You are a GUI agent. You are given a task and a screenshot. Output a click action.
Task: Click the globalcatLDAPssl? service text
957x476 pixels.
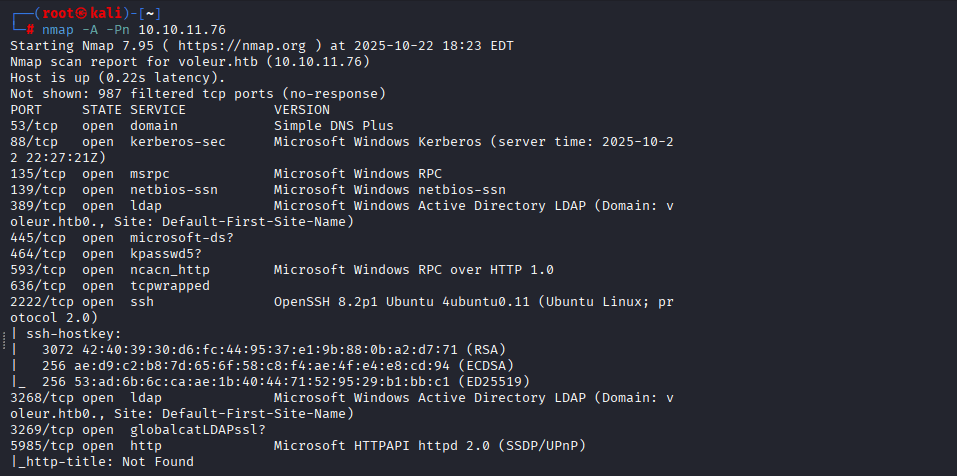tap(194, 429)
